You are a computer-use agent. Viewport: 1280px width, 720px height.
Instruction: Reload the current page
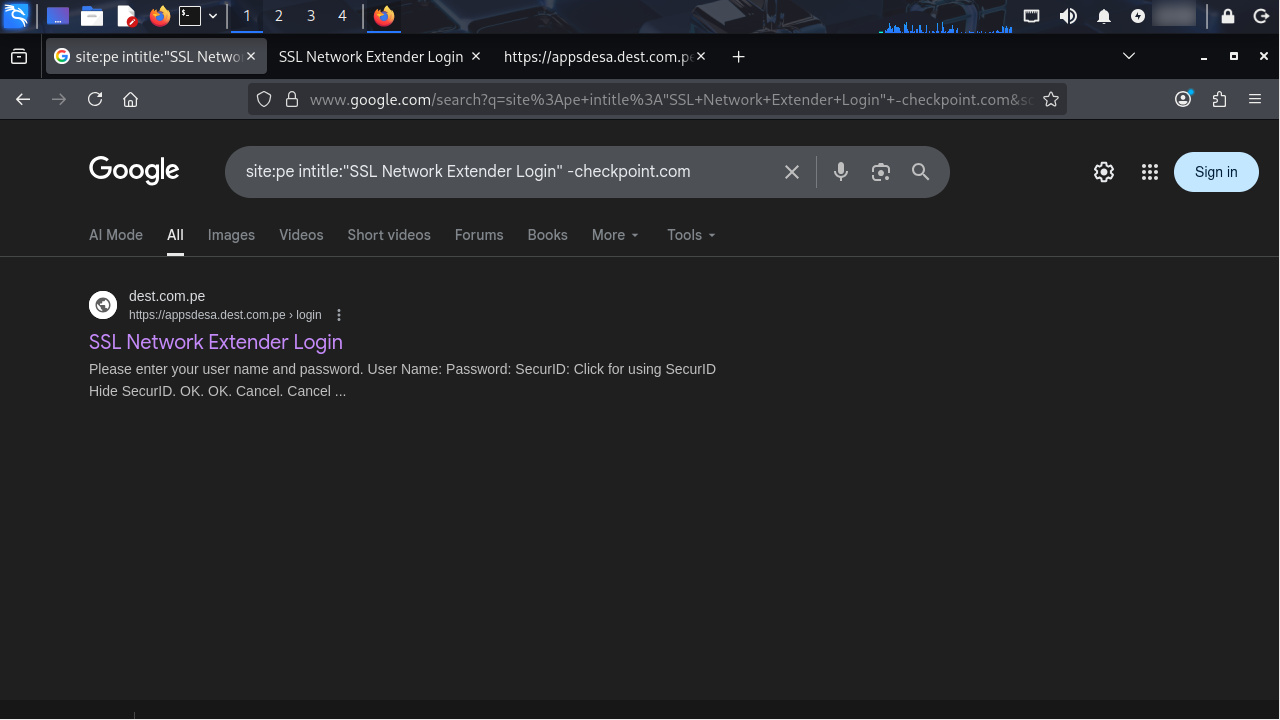(x=95, y=99)
